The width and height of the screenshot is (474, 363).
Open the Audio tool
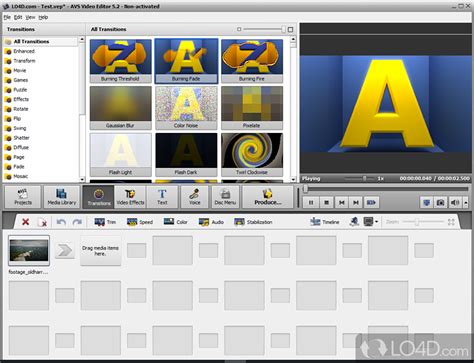pyautogui.click(x=211, y=222)
